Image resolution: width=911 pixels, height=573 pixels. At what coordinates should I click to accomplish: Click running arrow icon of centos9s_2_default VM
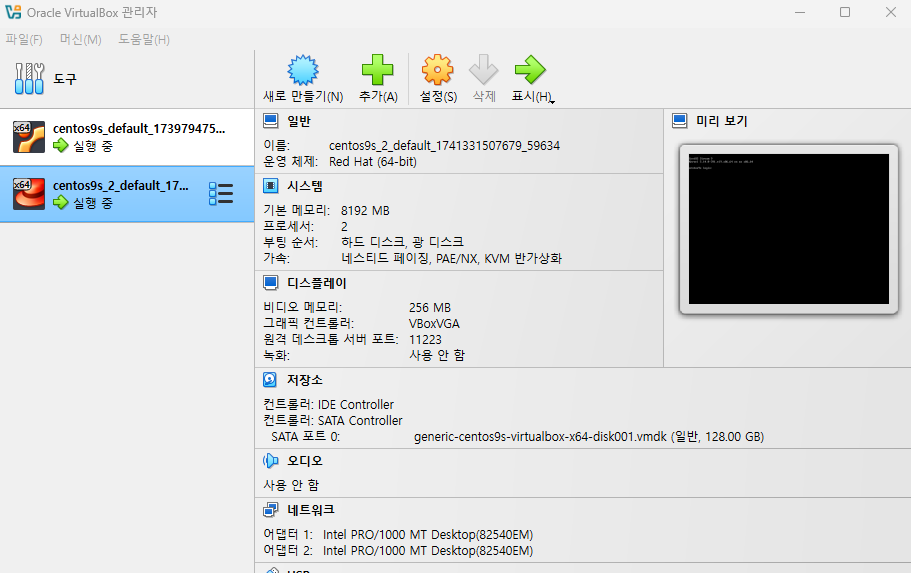tap(60, 202)
